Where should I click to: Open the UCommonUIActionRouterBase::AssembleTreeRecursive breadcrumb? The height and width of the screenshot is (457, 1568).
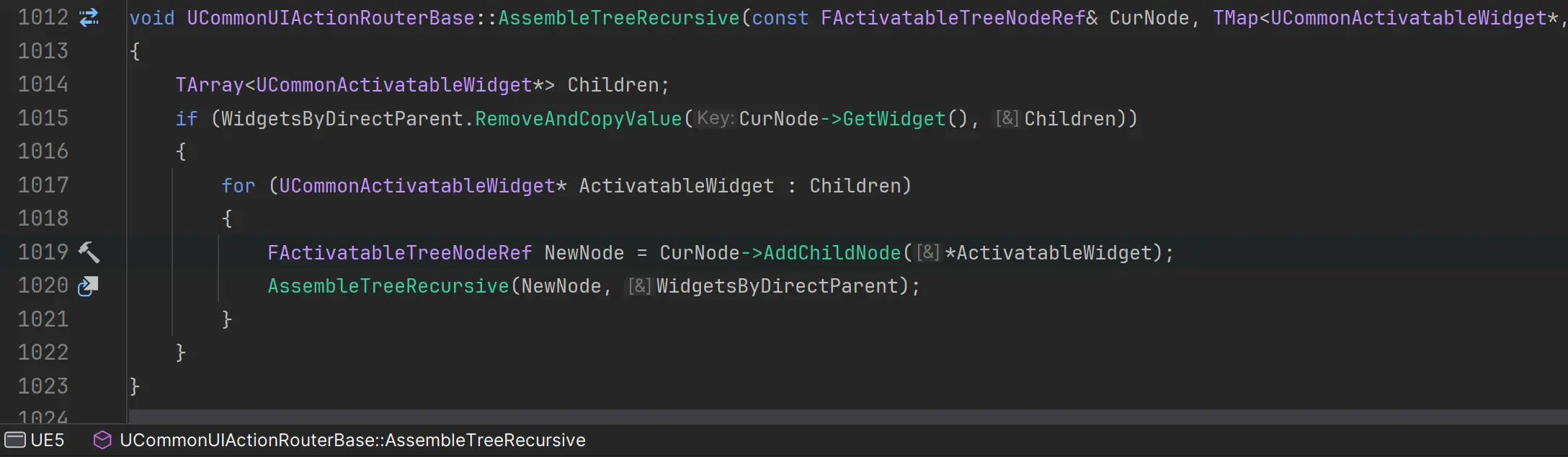352,440
